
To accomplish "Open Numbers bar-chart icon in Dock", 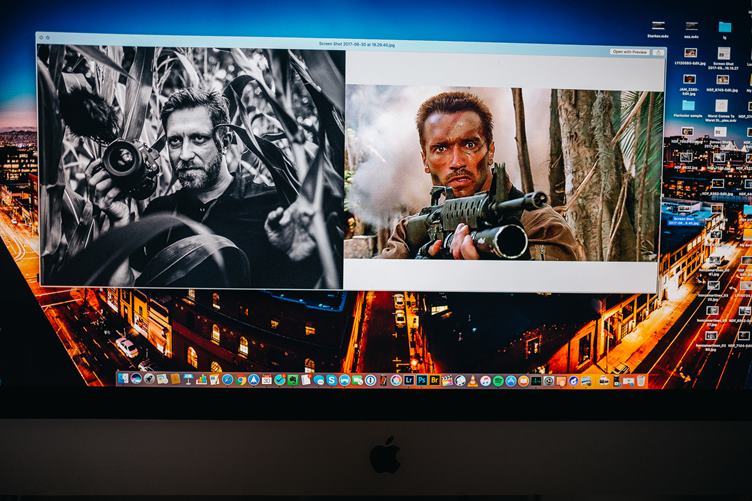I will coord(201,379).
